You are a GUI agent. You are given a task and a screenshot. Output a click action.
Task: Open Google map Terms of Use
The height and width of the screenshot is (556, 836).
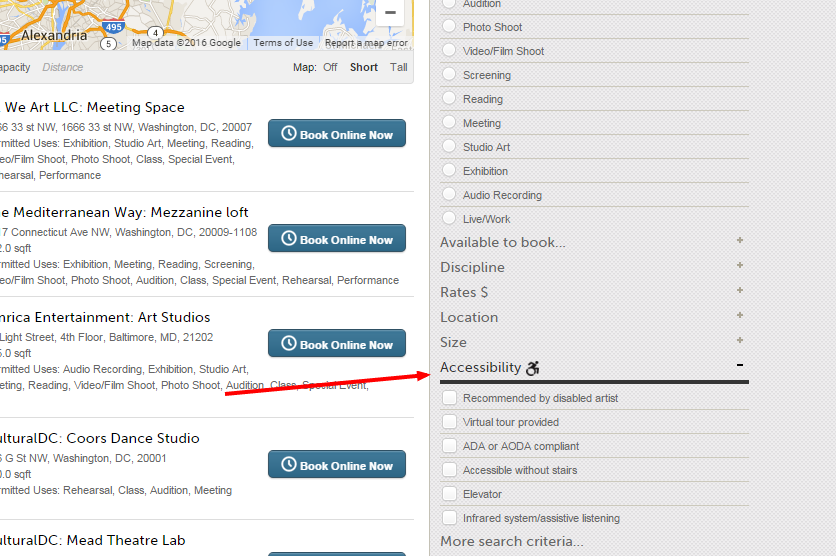click(x=283, y=43)
